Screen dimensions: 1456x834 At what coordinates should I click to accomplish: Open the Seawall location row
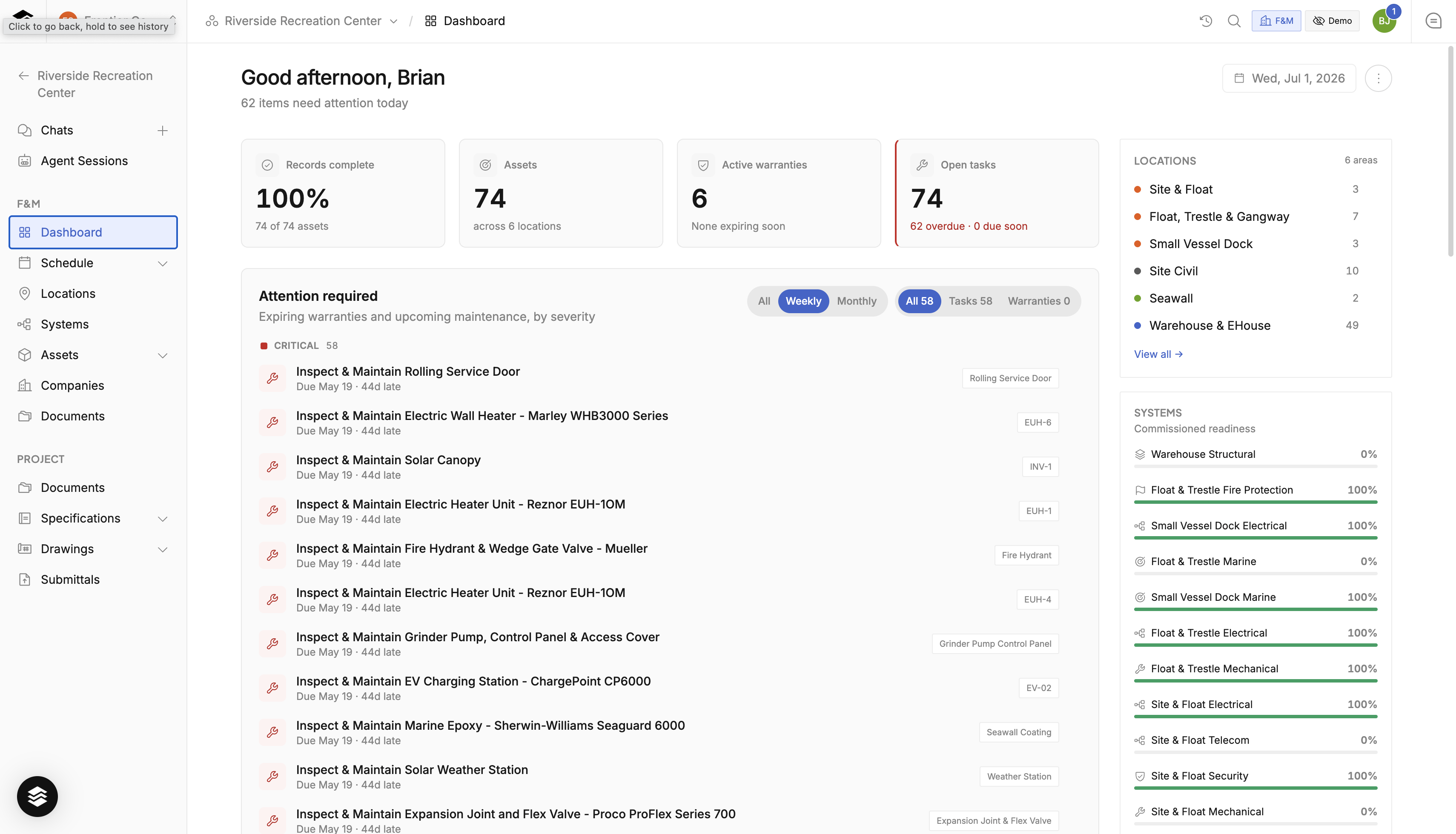[x=1255, y=298]
